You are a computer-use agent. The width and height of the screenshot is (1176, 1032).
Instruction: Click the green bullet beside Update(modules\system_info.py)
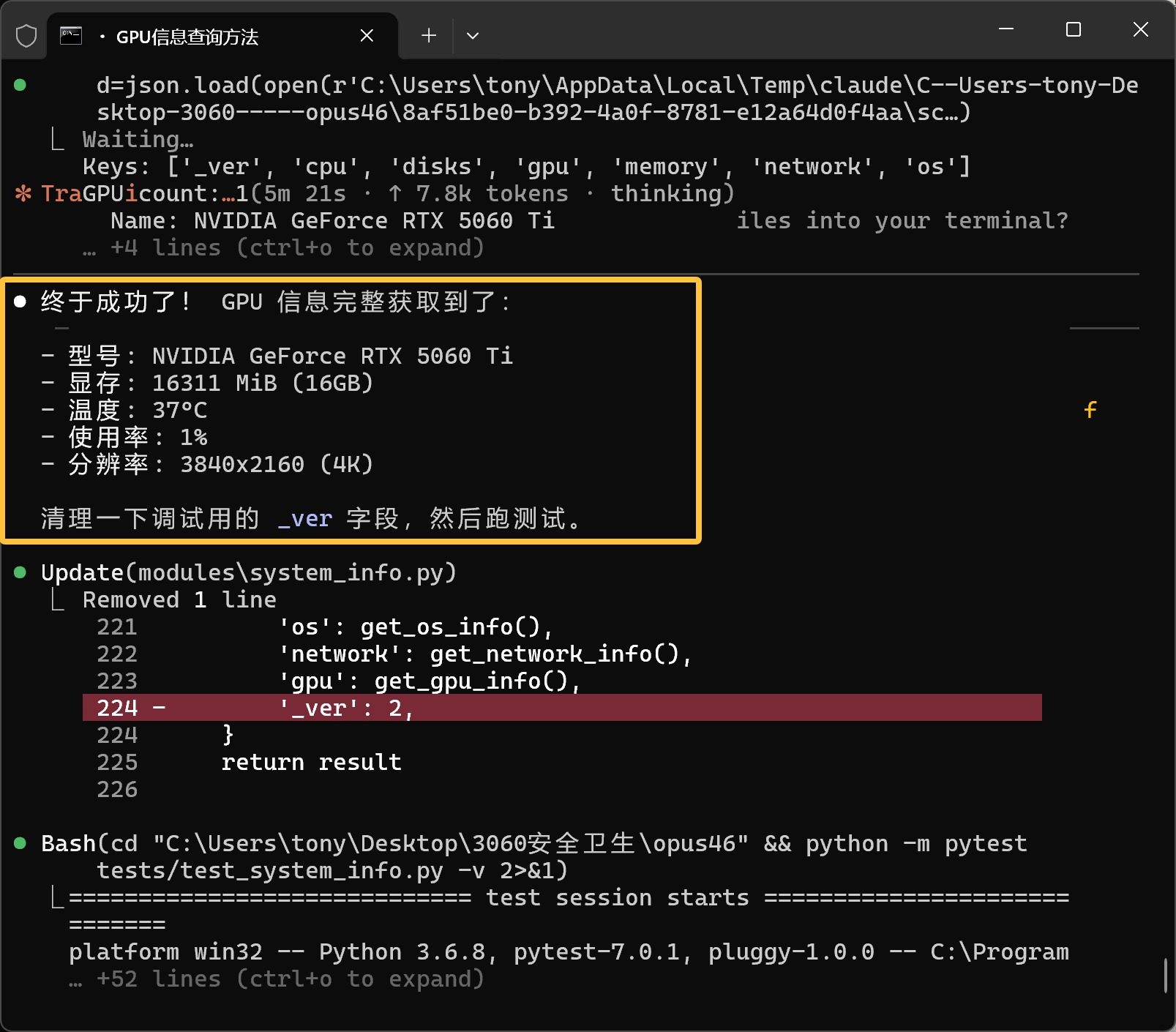(x=20, y=572)
